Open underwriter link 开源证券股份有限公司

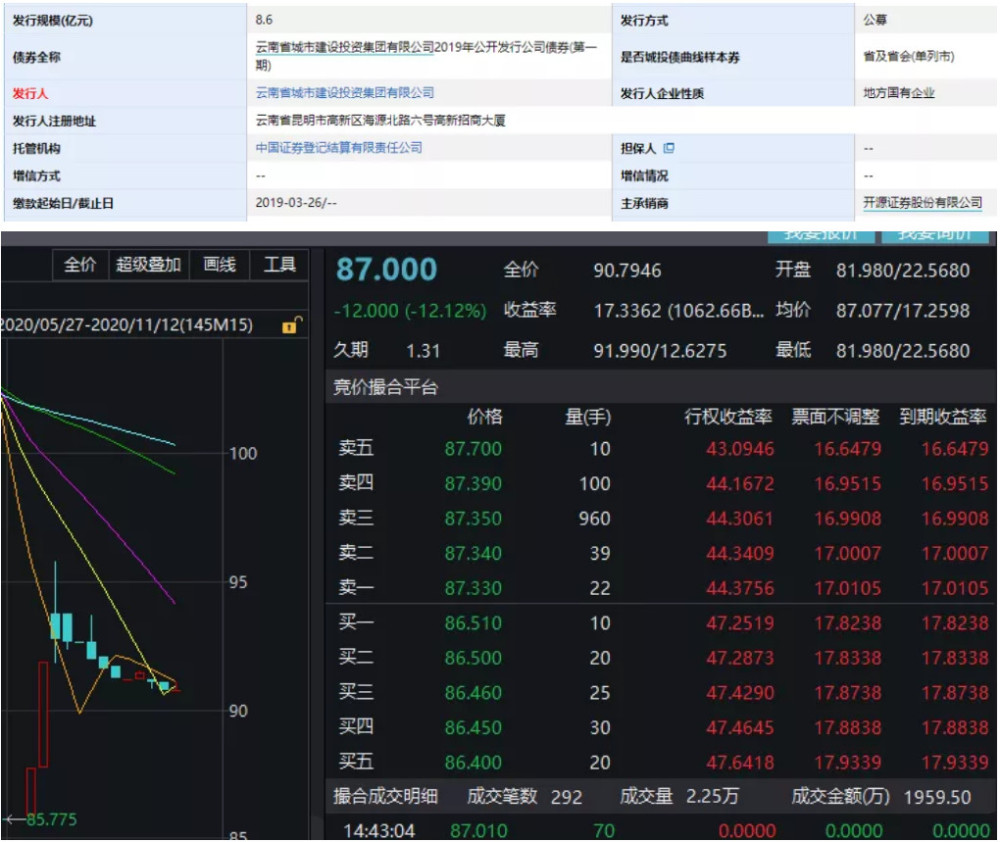pyautogui.click(x=922, y=203)
